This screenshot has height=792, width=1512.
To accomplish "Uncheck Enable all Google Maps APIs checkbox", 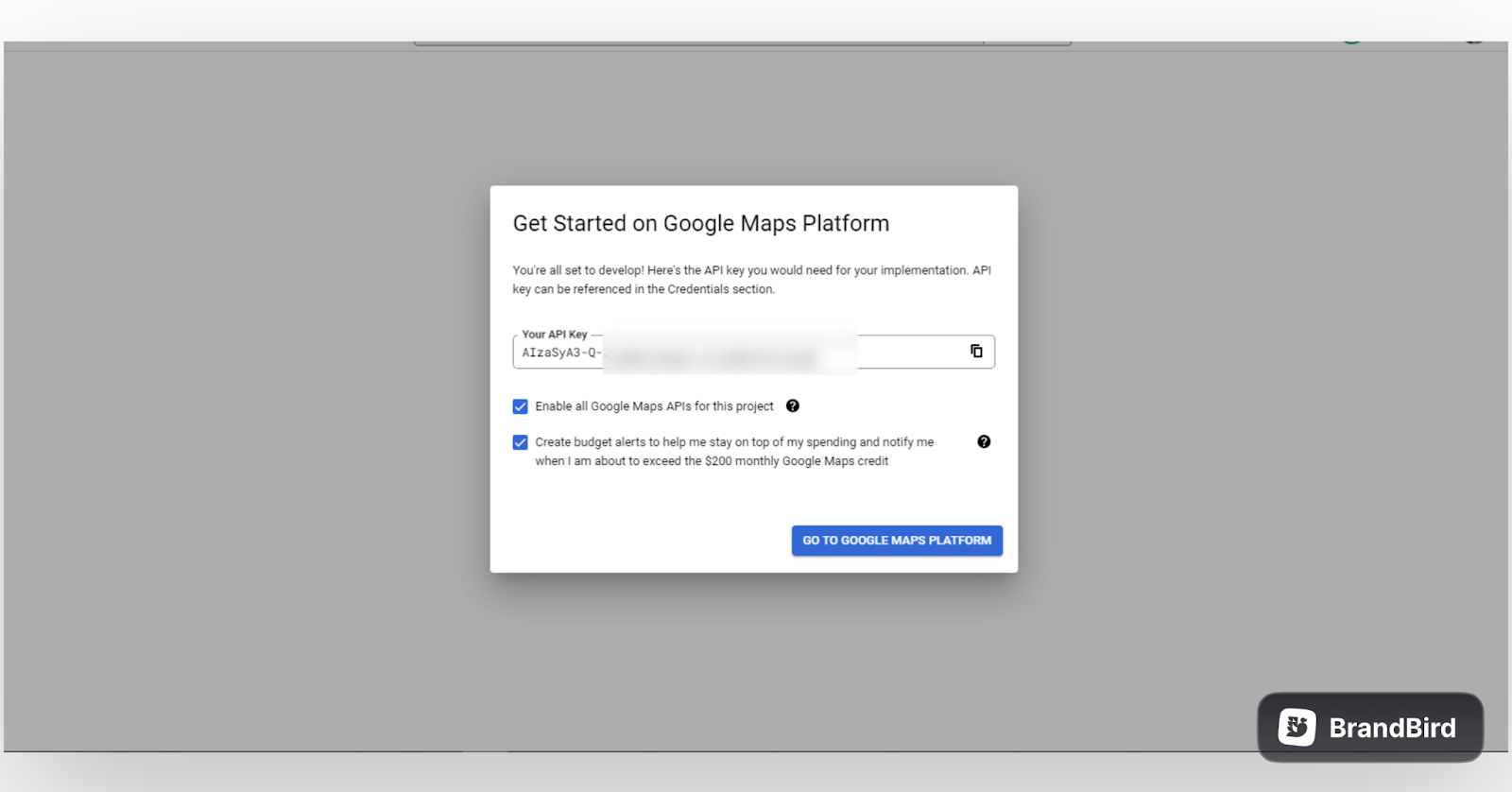I will (520, 406).
